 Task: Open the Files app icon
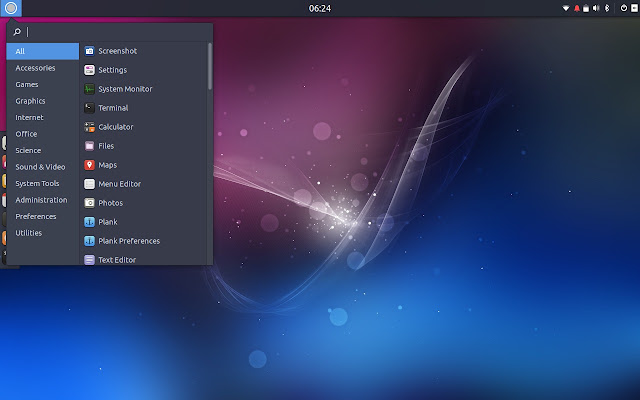pyautogui.click(x=89, y=146)
